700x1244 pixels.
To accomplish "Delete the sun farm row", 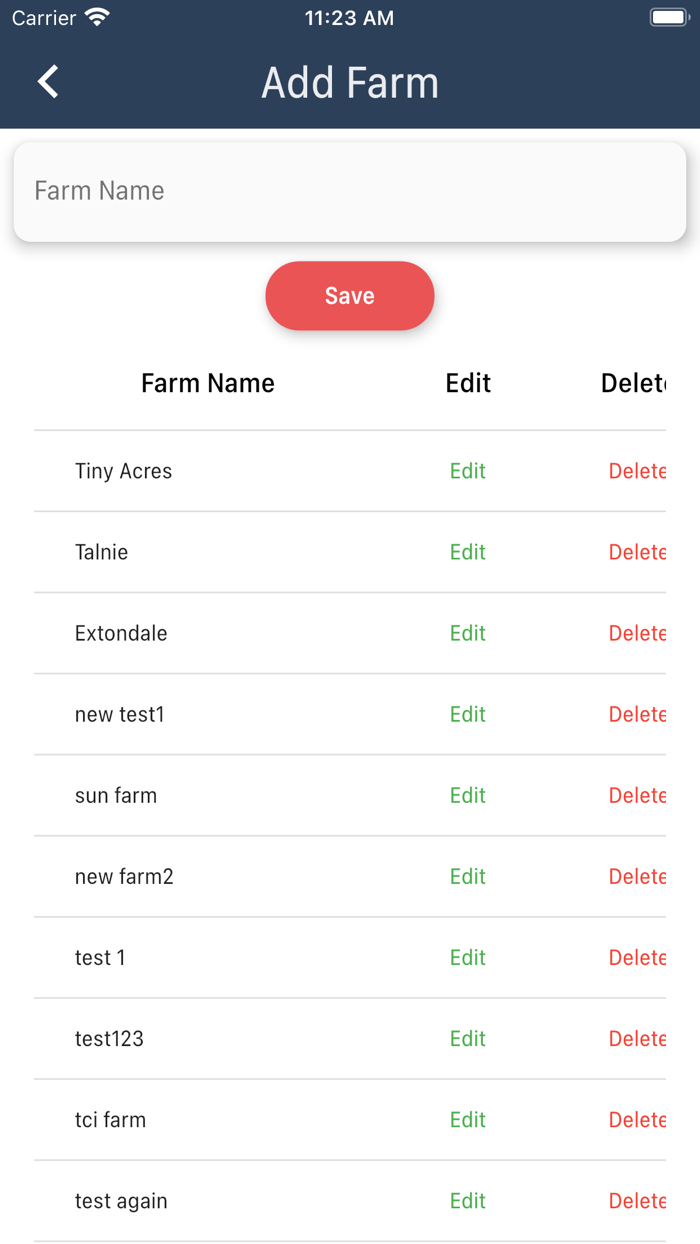I will (637, 795).
